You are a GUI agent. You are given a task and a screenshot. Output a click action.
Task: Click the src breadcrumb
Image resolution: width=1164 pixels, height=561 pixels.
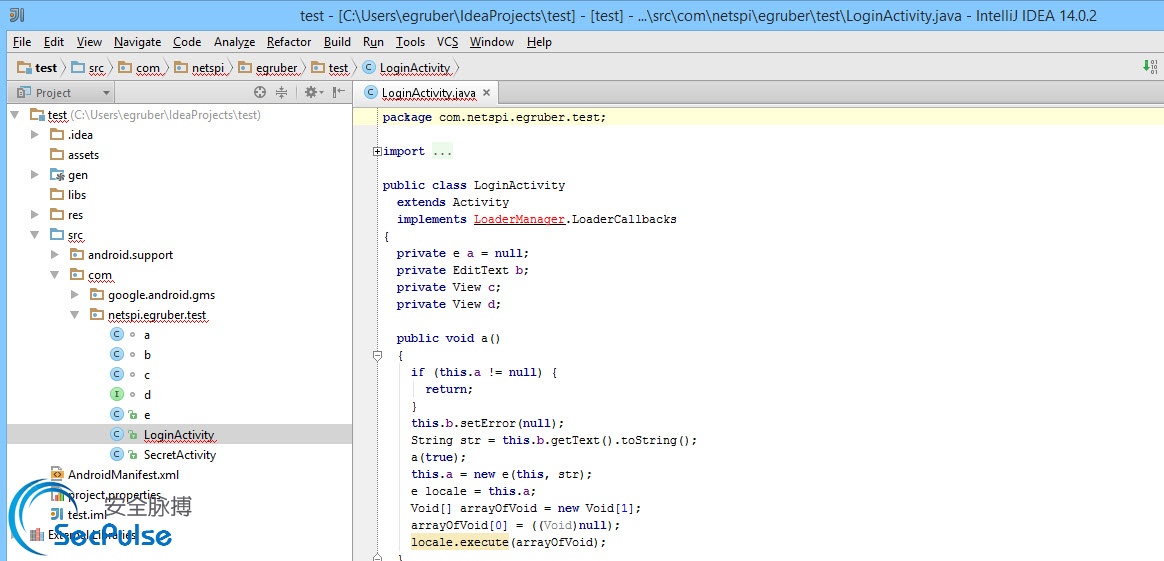coord(88,68)
